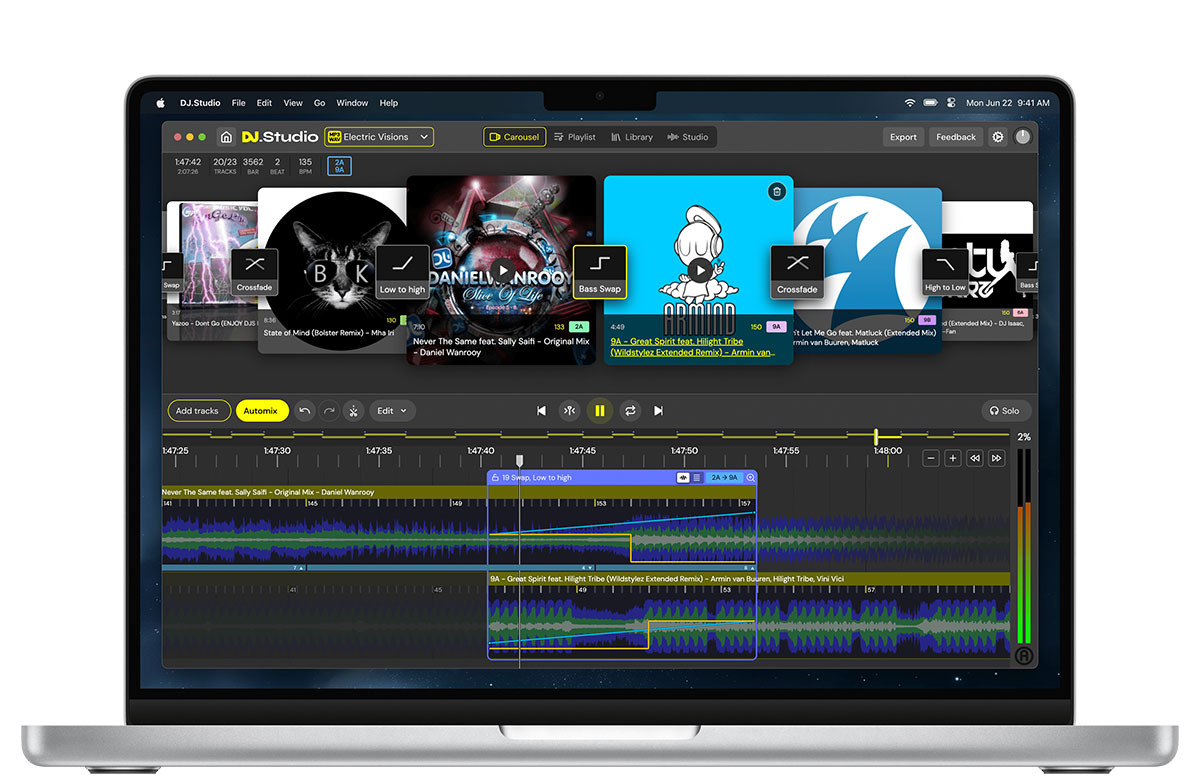Pause playback
Screen dimensions: 1200x780
click(600, 410)
